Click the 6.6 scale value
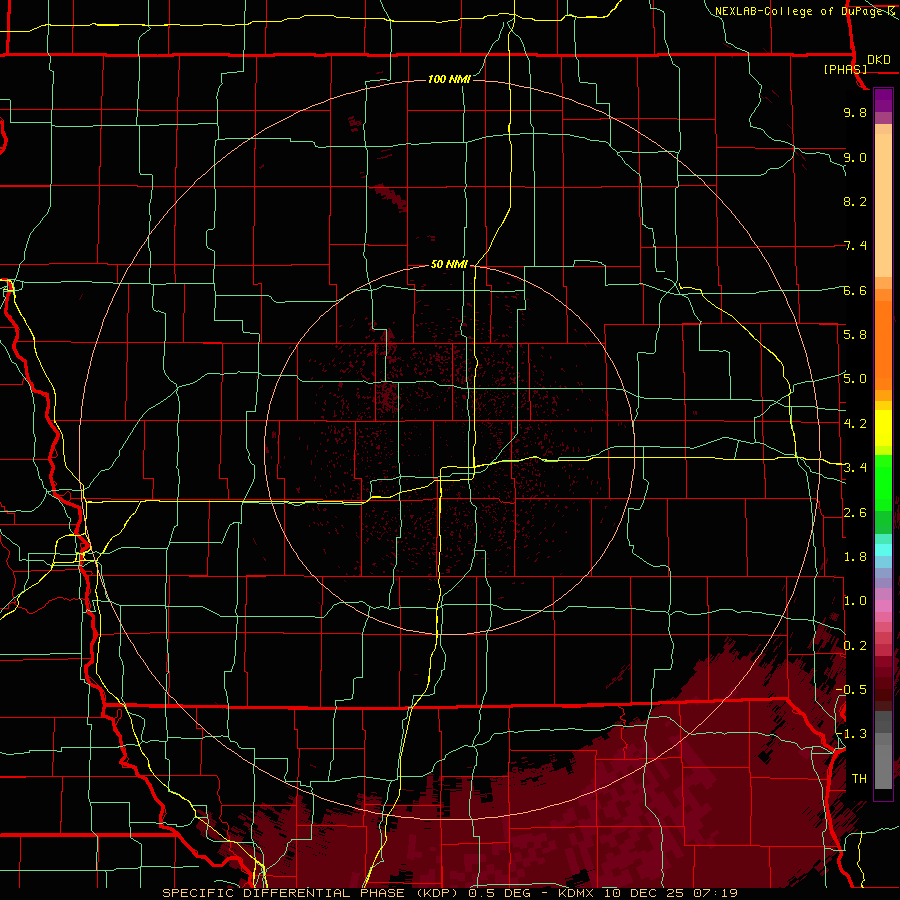 pyautogui.click(x=855, y=290)
